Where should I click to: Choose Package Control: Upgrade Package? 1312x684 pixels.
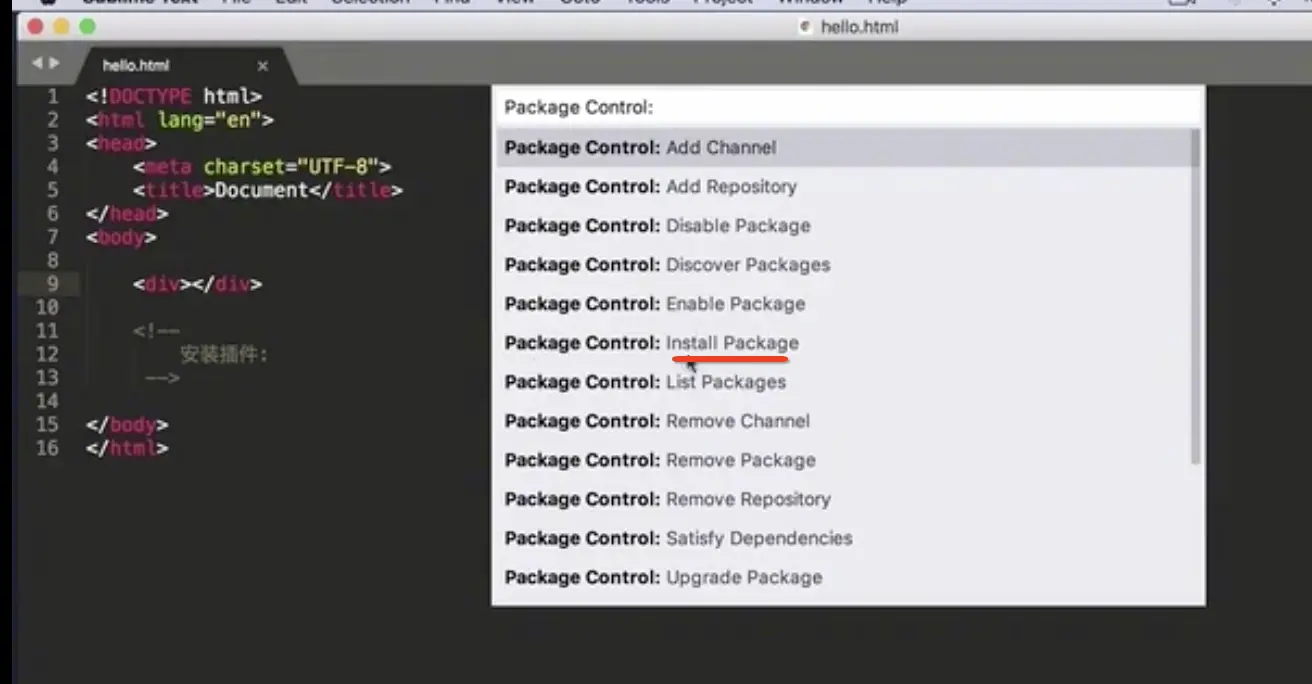click(x=842, y=576)
